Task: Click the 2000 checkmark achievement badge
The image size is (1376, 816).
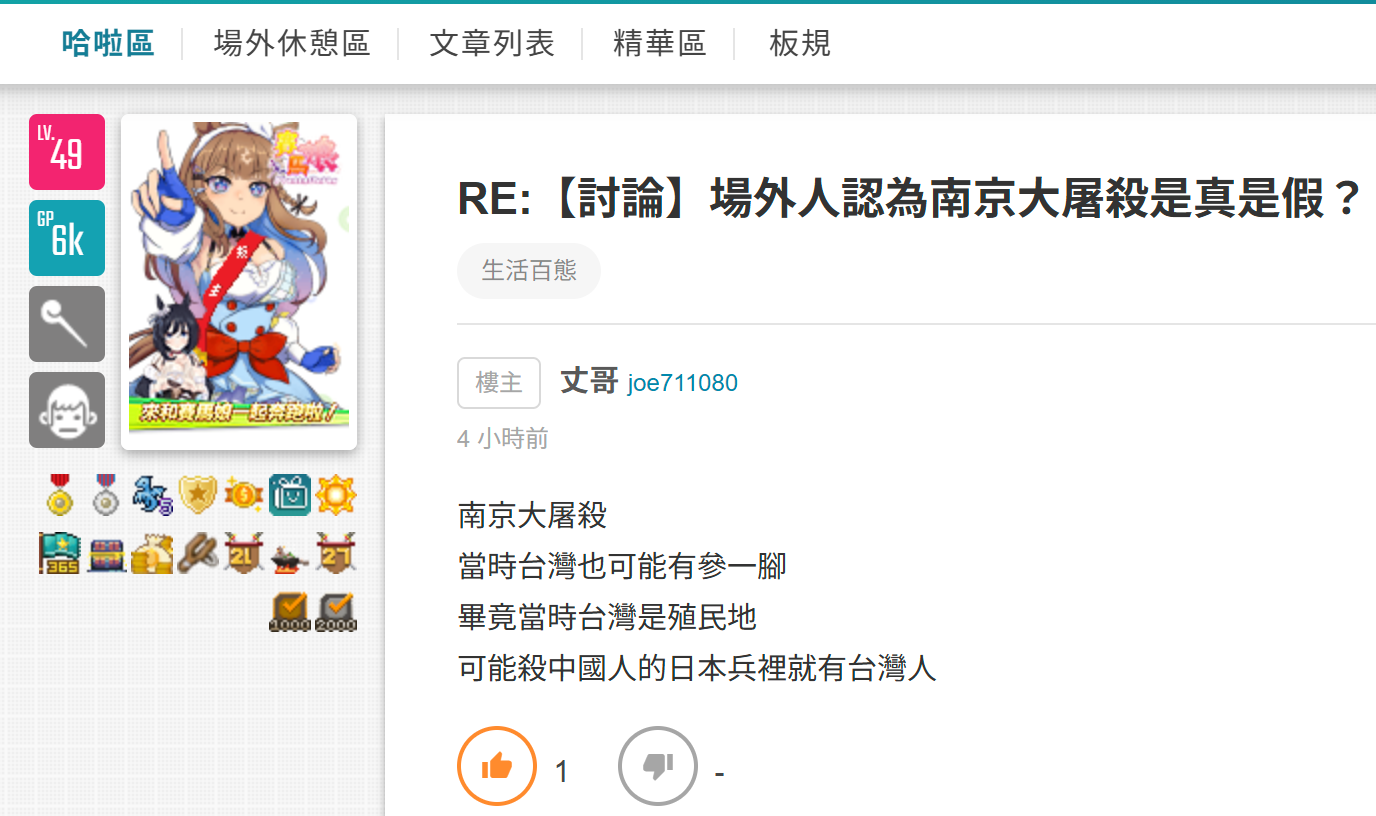Action: coord(336,612)
